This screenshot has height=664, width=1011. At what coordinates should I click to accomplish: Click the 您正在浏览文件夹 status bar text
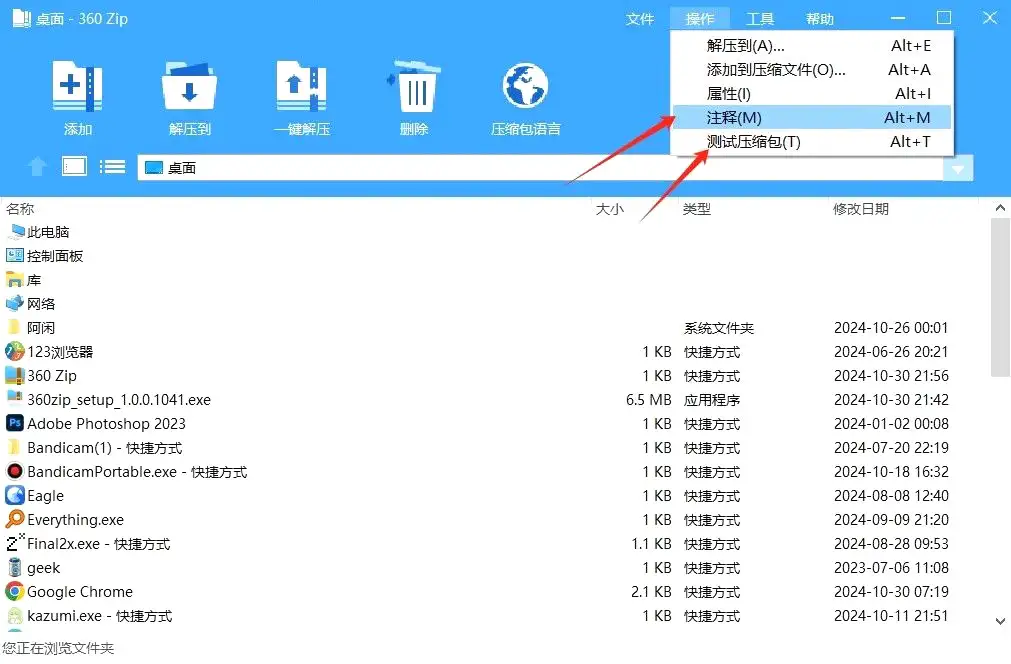(58, 648)
